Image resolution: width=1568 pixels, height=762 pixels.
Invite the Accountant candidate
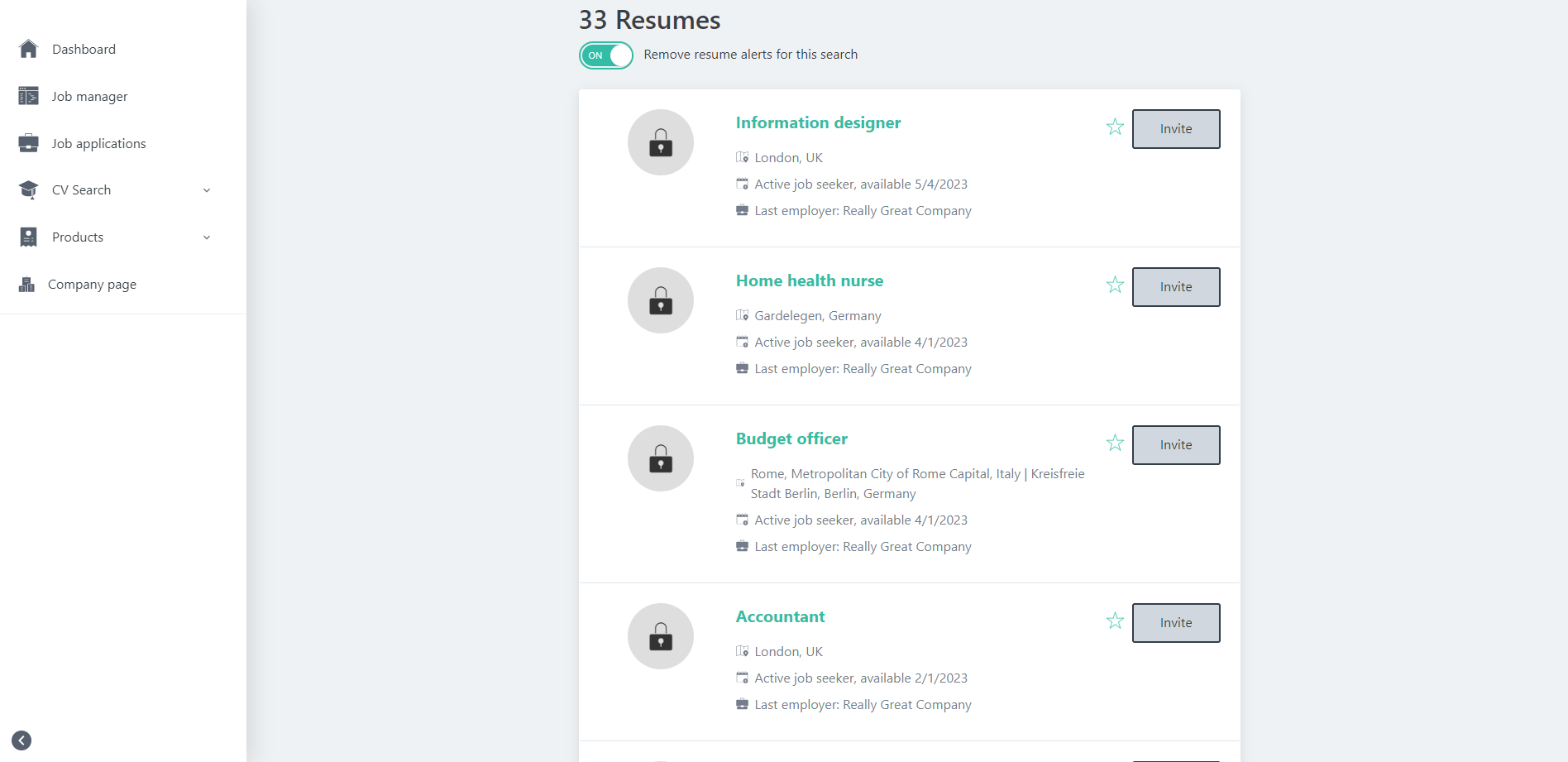[1176, 623]
